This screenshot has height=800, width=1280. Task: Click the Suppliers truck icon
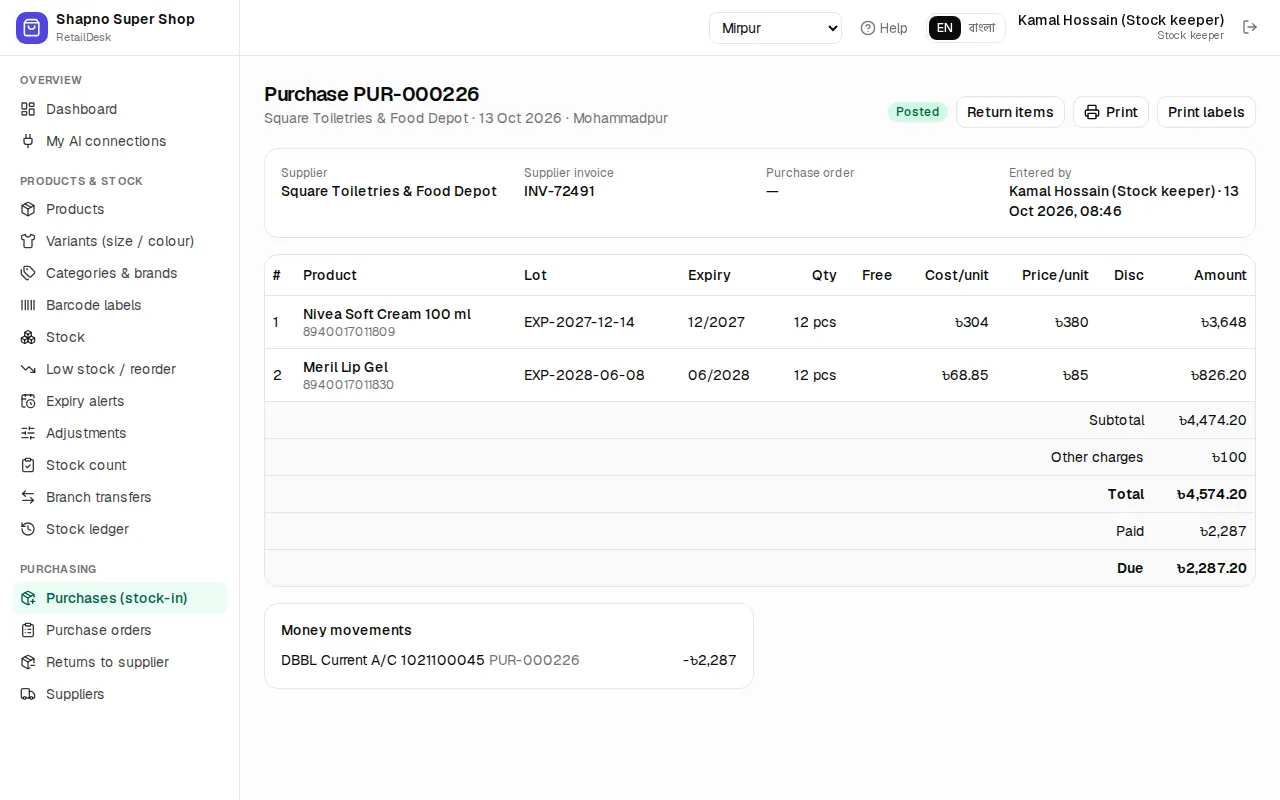(x=28, y=694)
